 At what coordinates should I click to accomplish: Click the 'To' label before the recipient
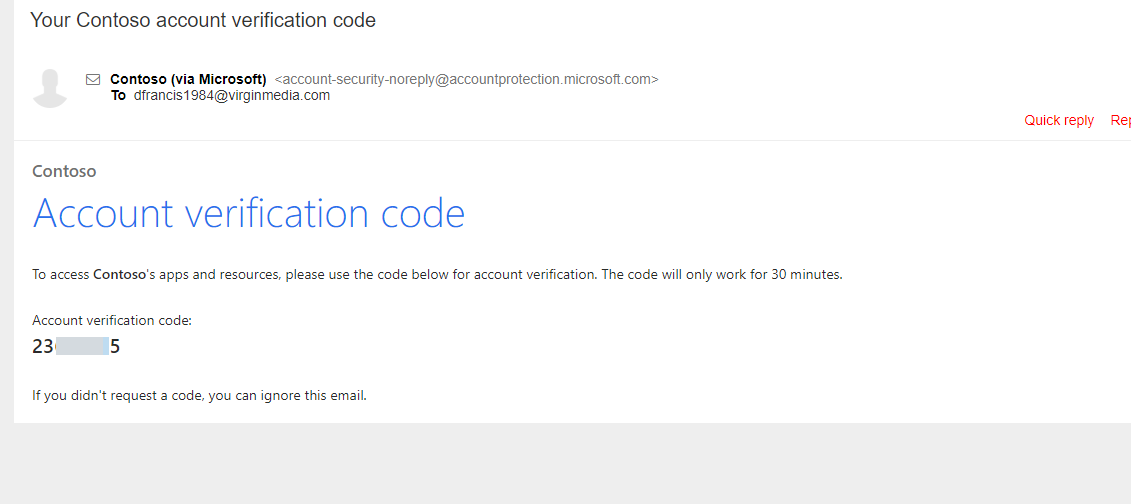pos(118,95)
